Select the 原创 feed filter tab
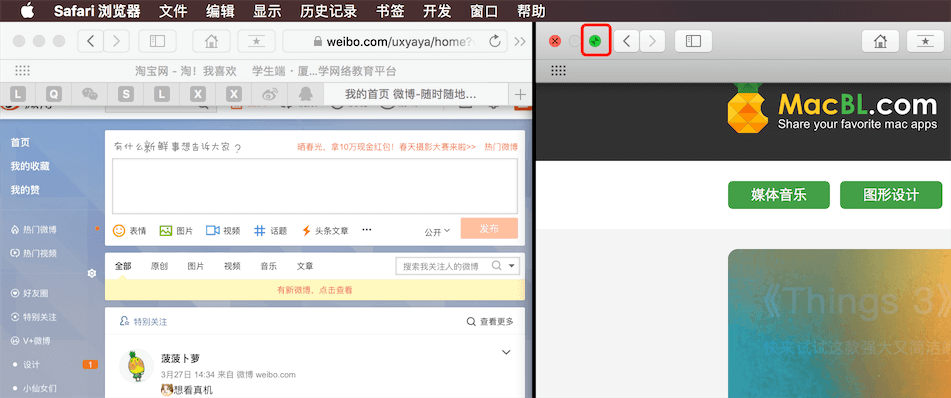This screenshot has width=951, height=398. pos(159,266)
